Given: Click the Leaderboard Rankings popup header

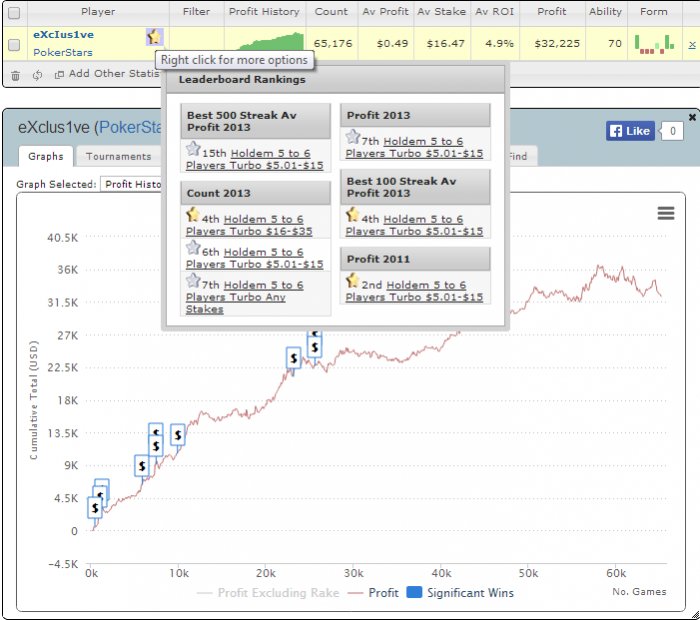Looking at the screenshot, I should [335, 80].
